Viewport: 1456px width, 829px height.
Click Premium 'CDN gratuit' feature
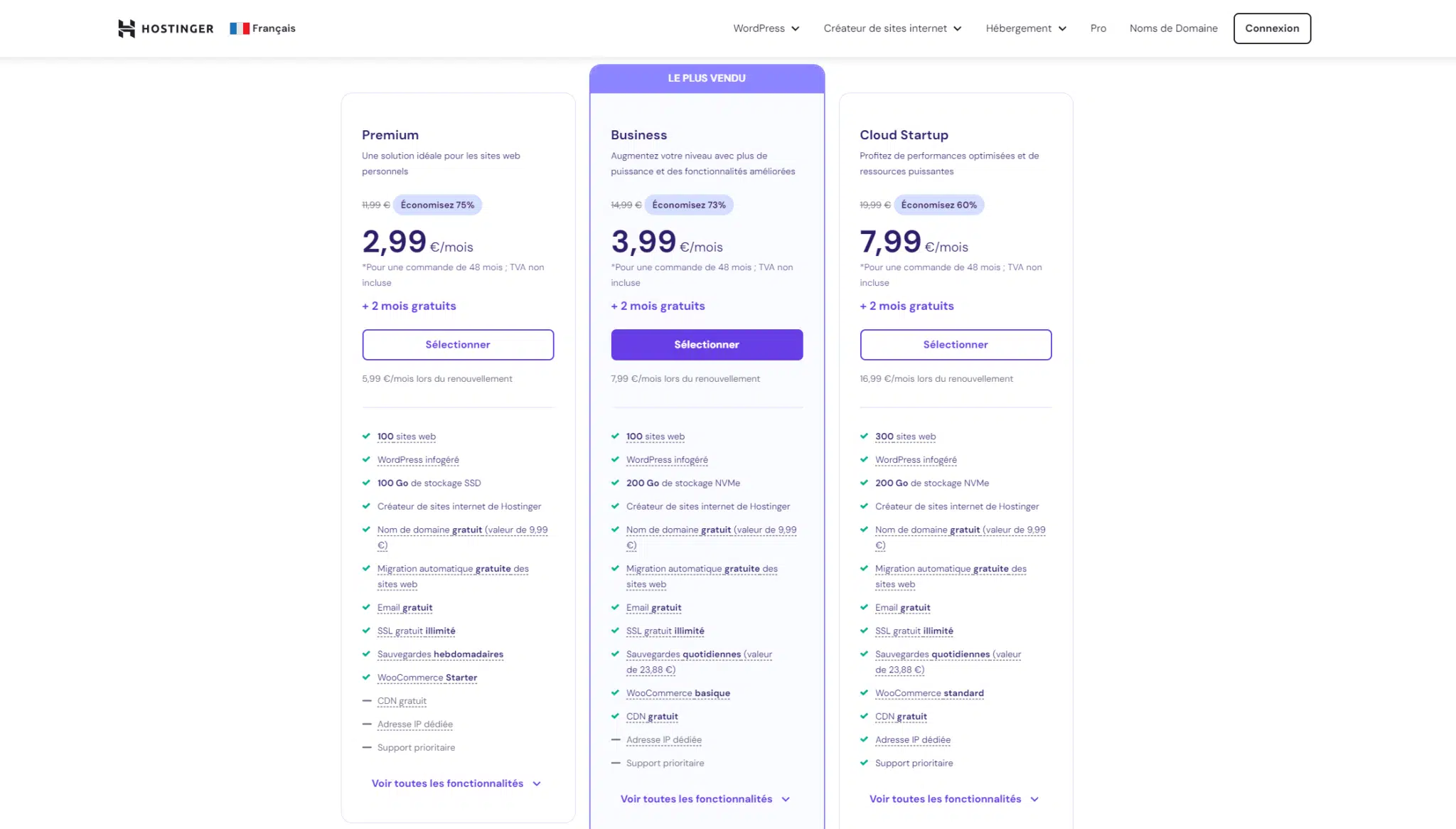click(402, 701)
